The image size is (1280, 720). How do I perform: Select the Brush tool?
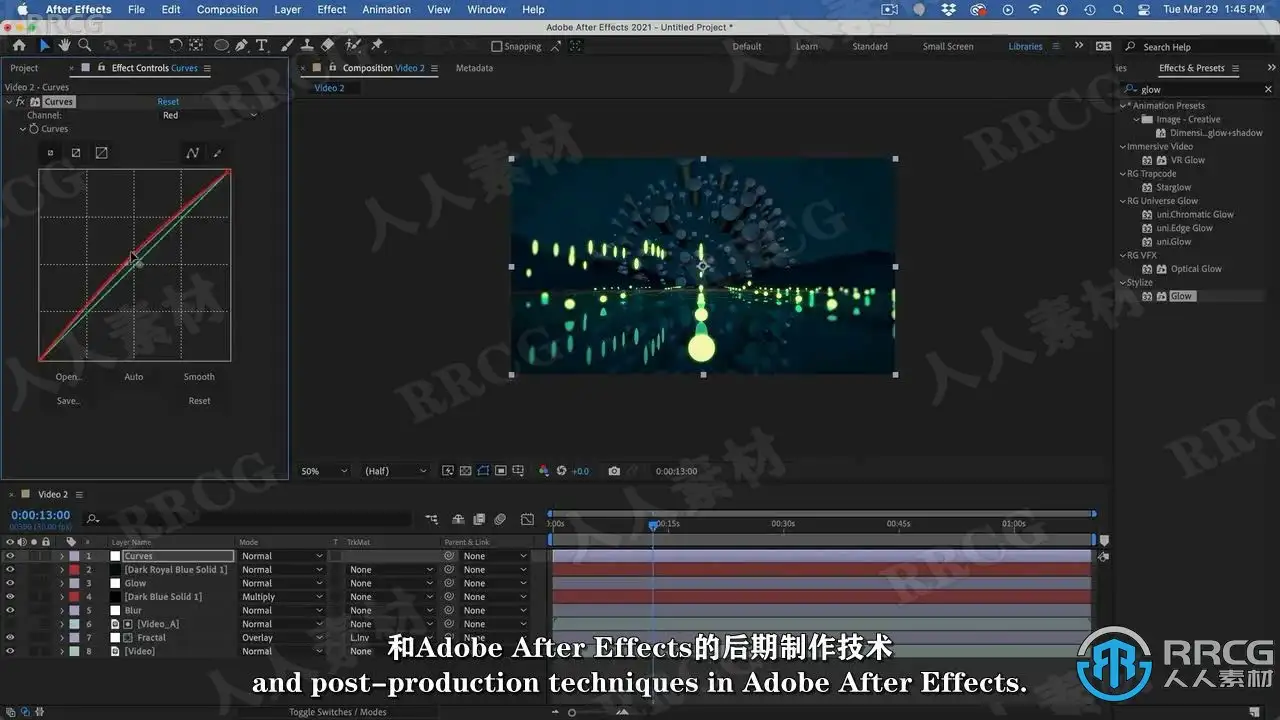(x=287, y=46)
